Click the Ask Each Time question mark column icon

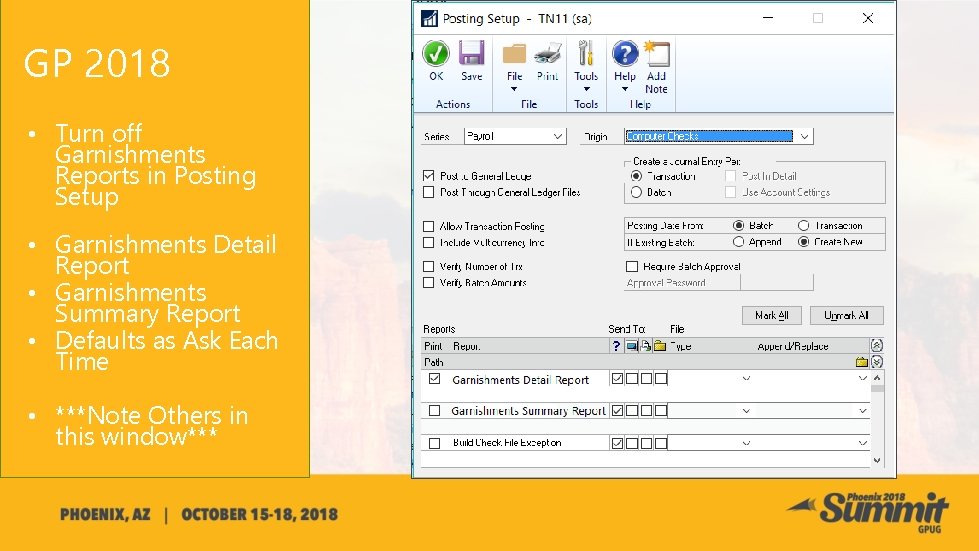pos(616,346)
